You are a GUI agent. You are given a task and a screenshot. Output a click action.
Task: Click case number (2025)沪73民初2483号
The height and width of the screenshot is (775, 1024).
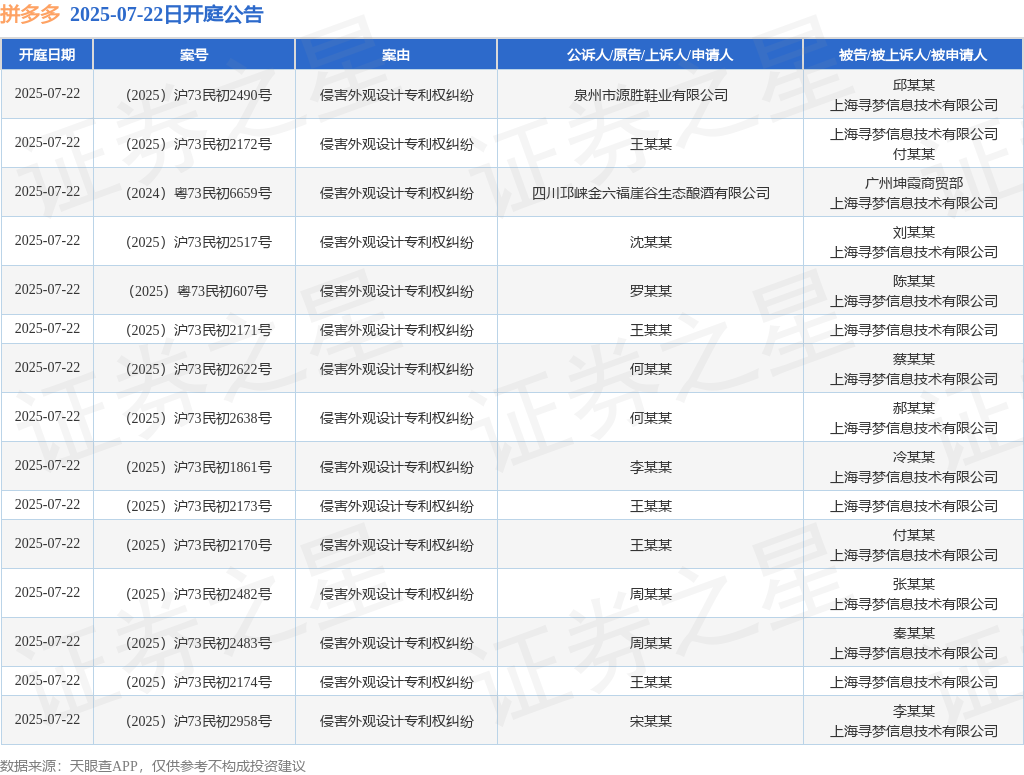pyautogui.click(x=199, y=644)
